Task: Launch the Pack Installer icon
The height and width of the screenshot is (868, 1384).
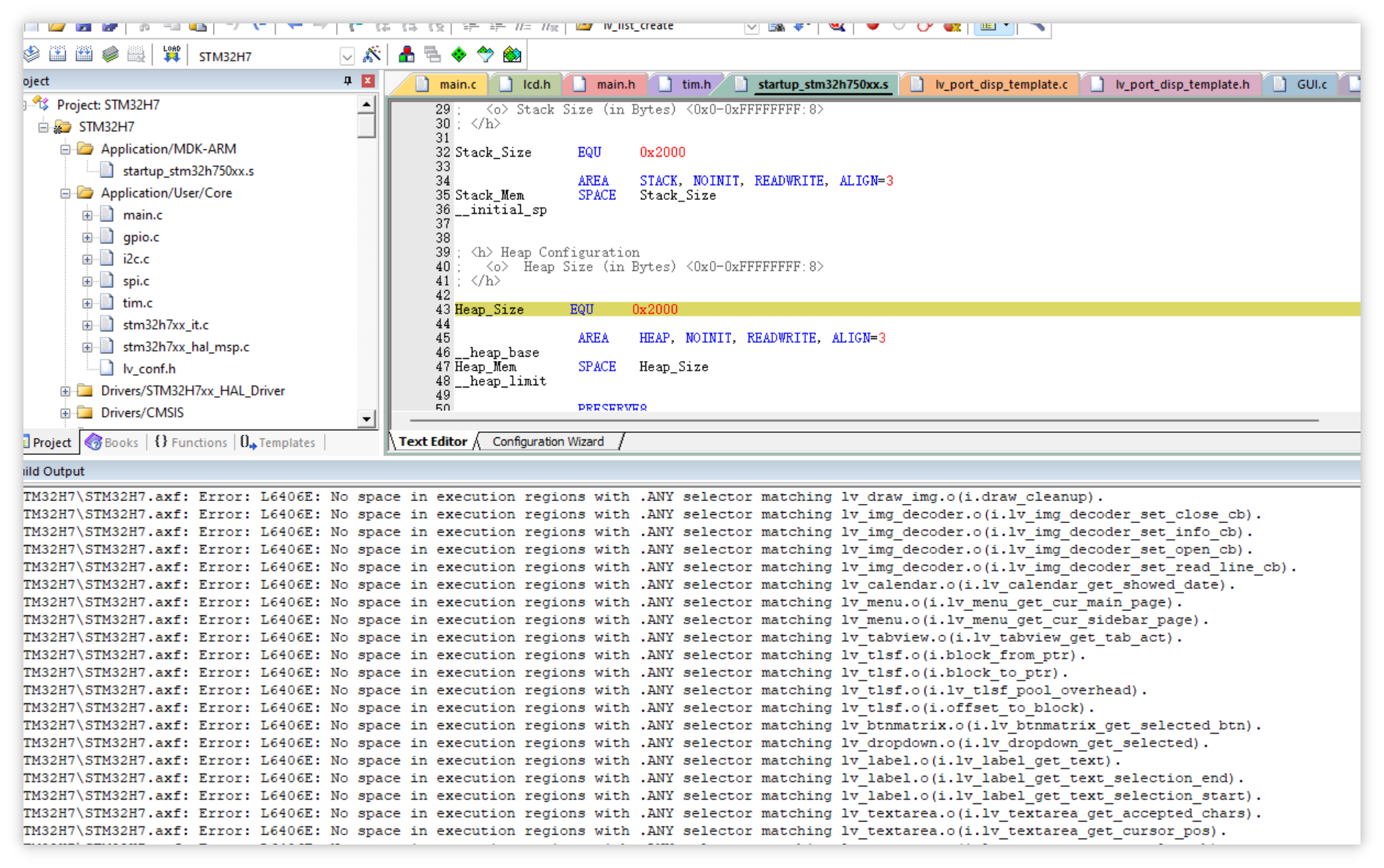Action: point(512,55)
